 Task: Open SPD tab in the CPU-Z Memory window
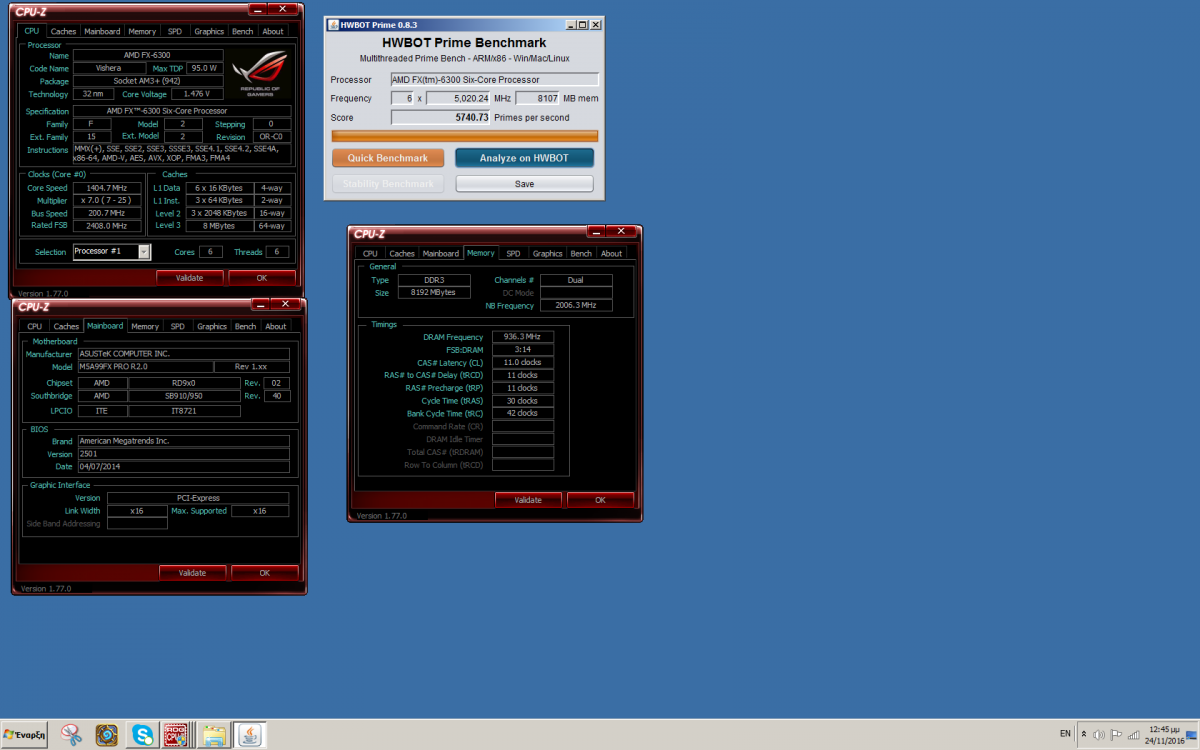pos(513,253)
